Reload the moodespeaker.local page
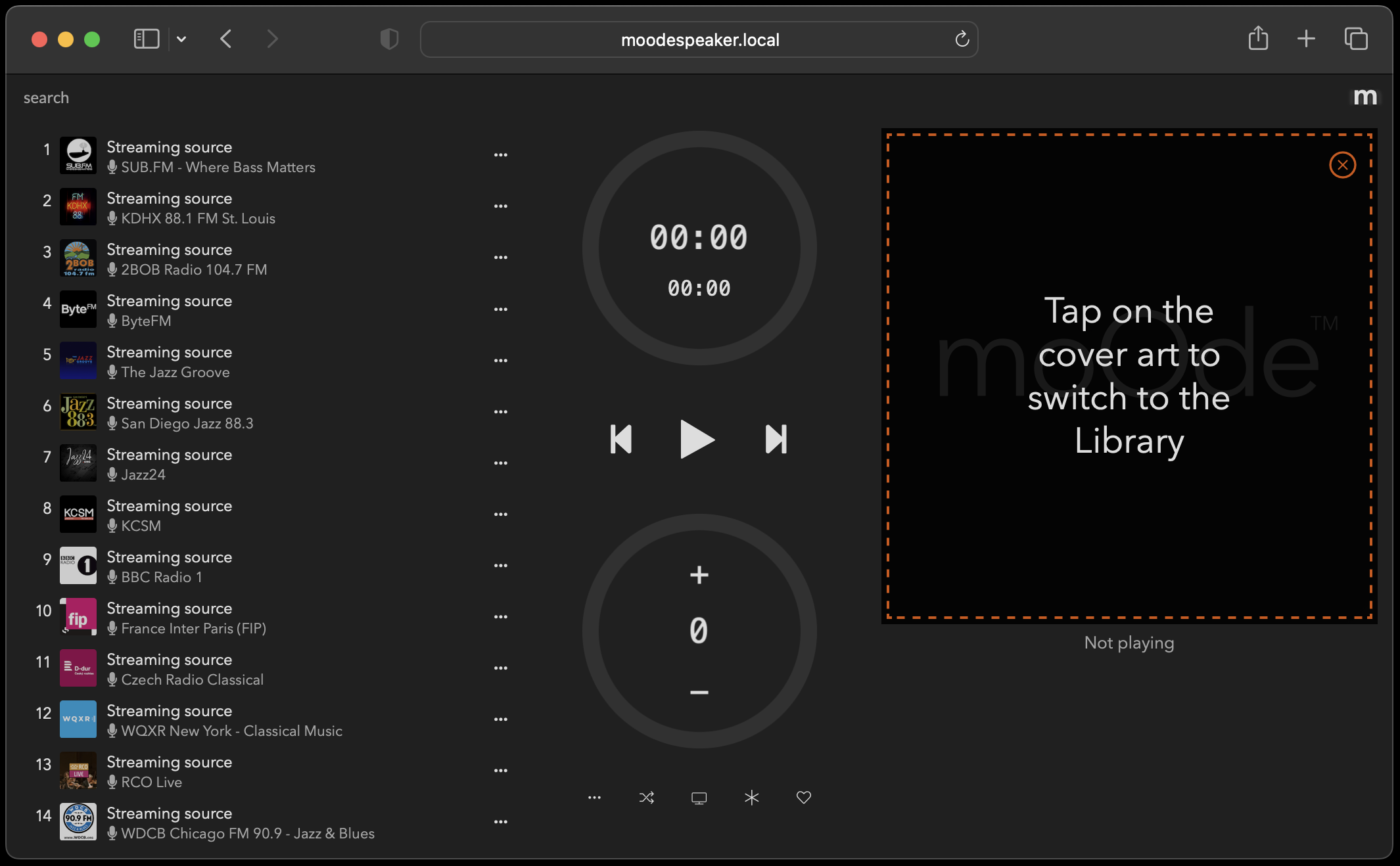The height and width of the screenshot is (866, 1400). pyautogui.click(x=961, y=39)
